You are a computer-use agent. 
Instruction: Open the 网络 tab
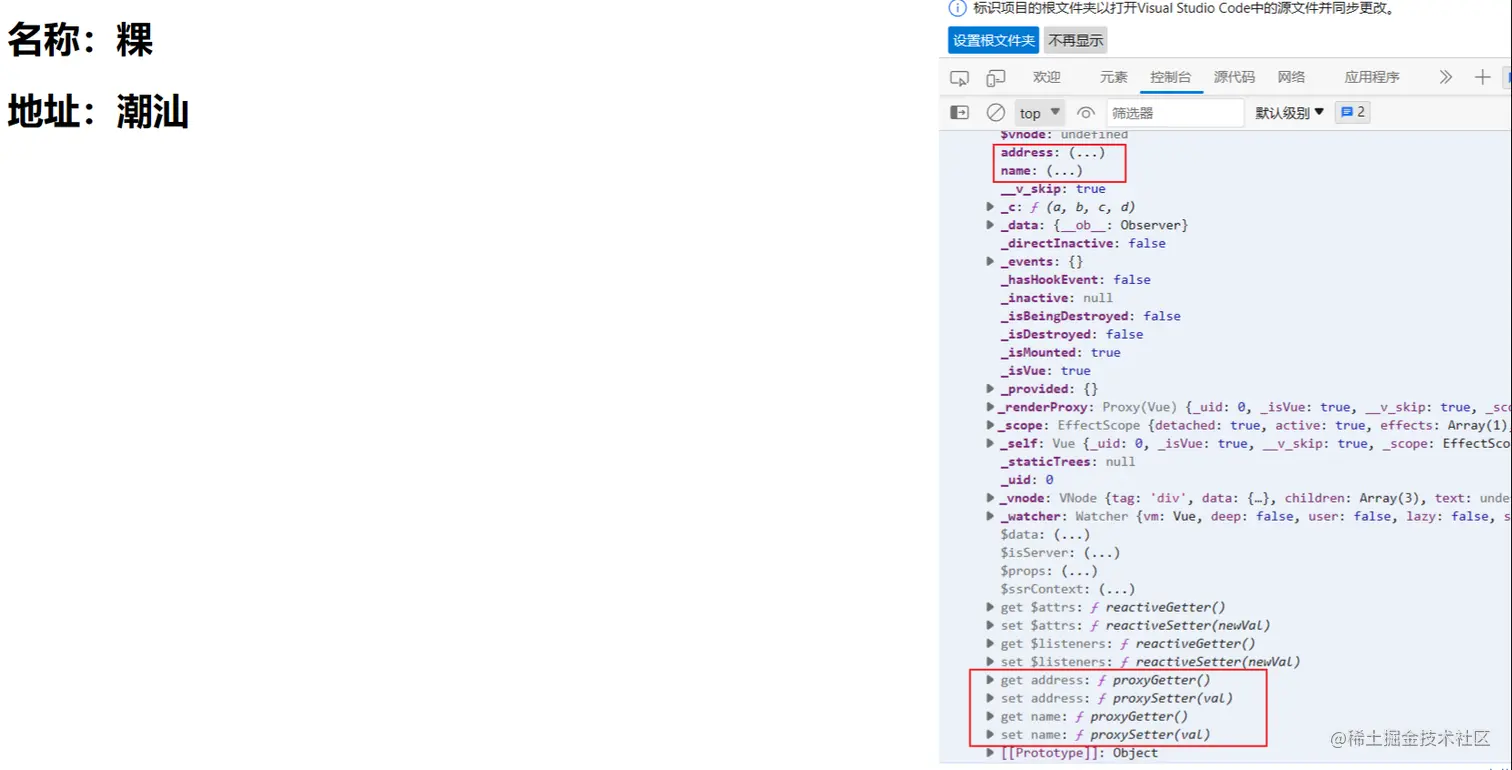[x=1291, y=77]
